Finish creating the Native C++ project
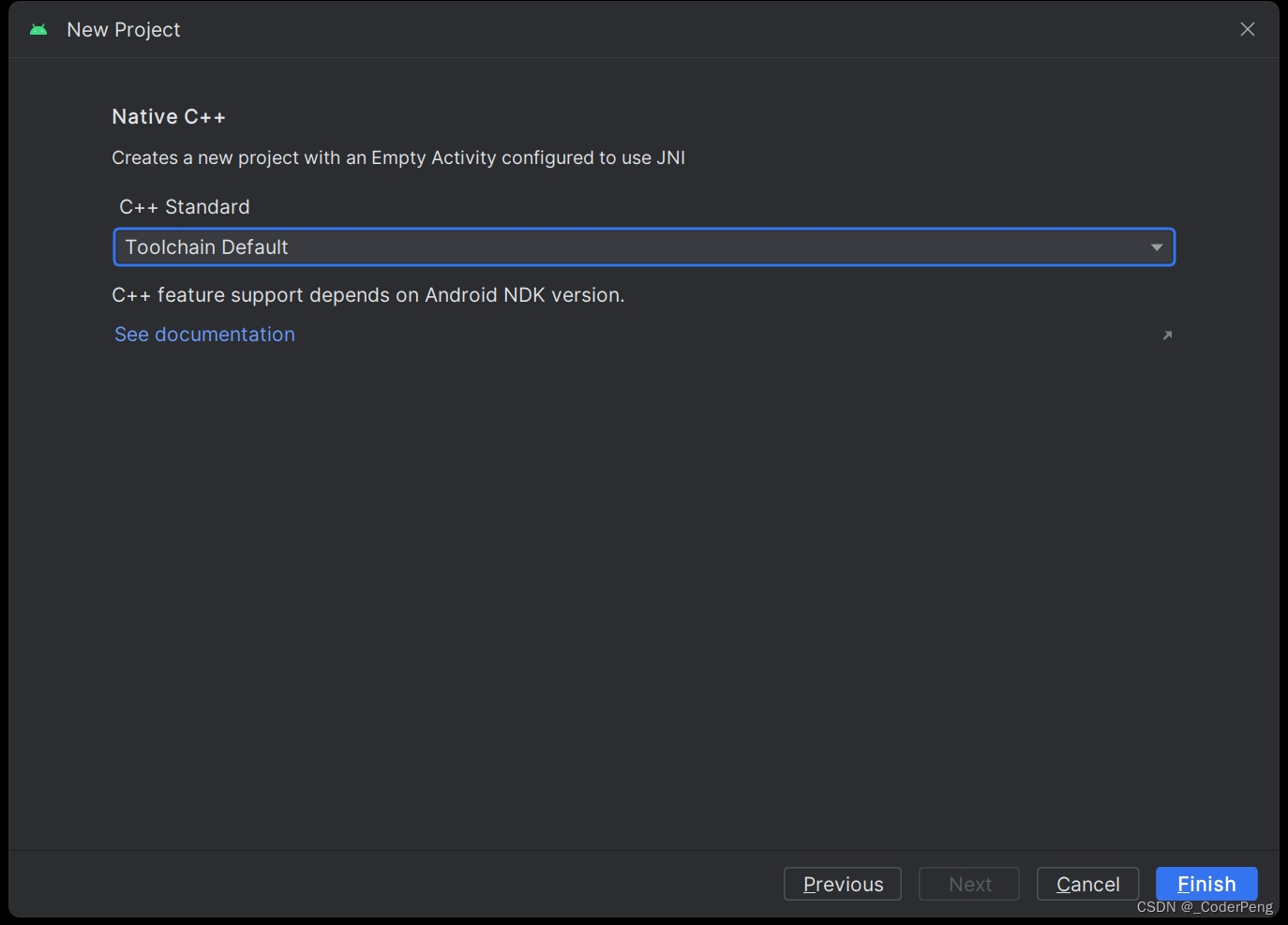Viewport: 1288px width, 925px height. click(x=1206, y=884)
